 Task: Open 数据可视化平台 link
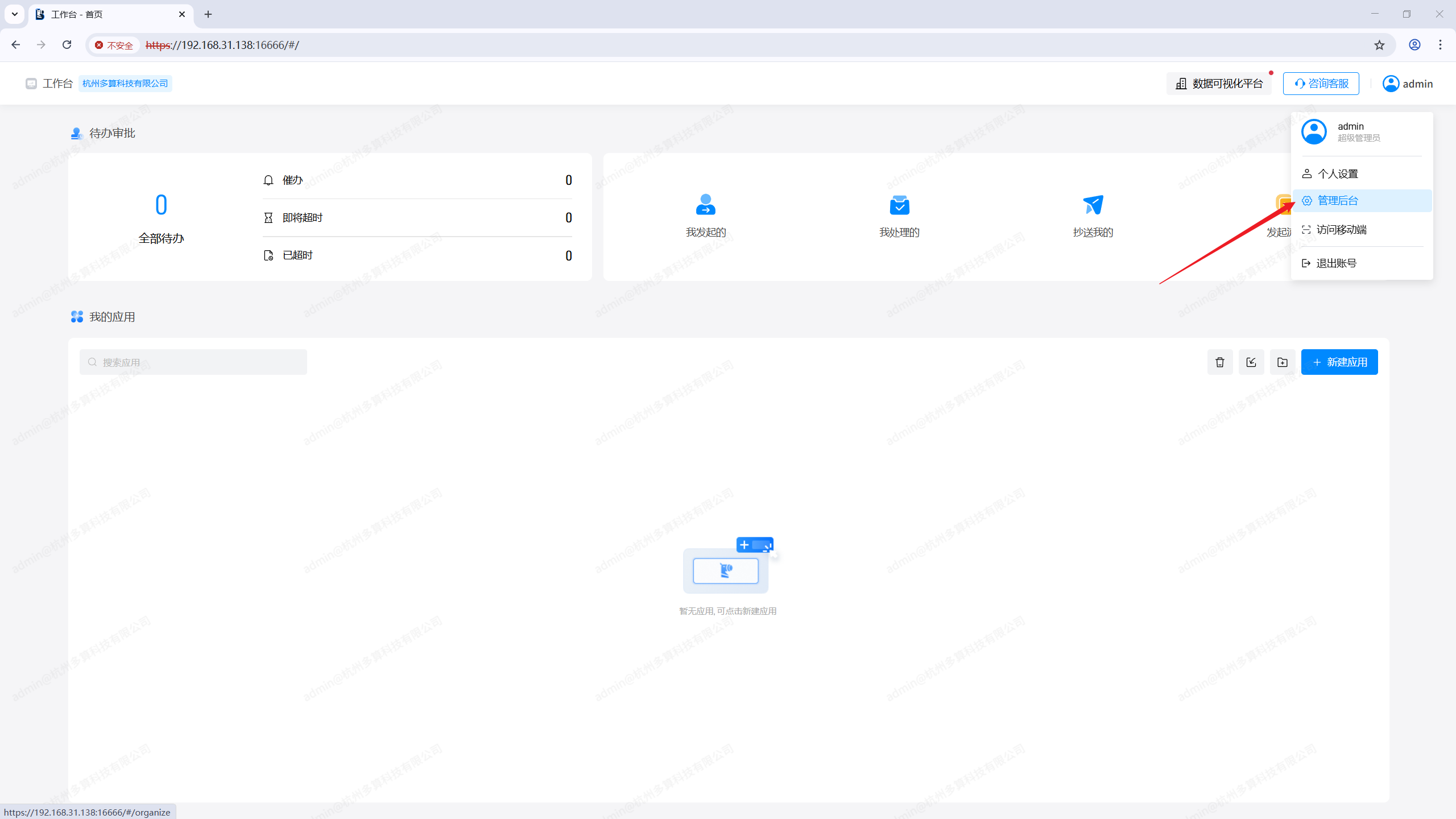coord(1219,84)
